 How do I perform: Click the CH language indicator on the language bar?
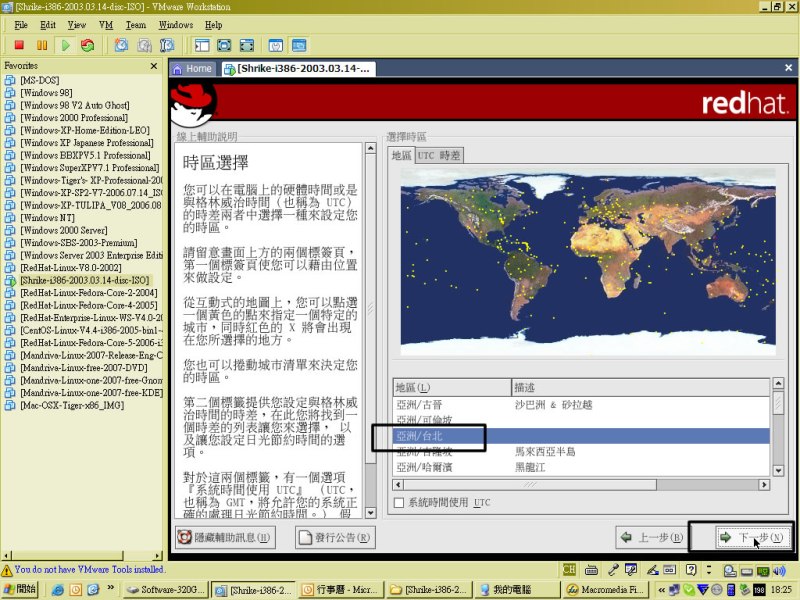click(569, 570)
